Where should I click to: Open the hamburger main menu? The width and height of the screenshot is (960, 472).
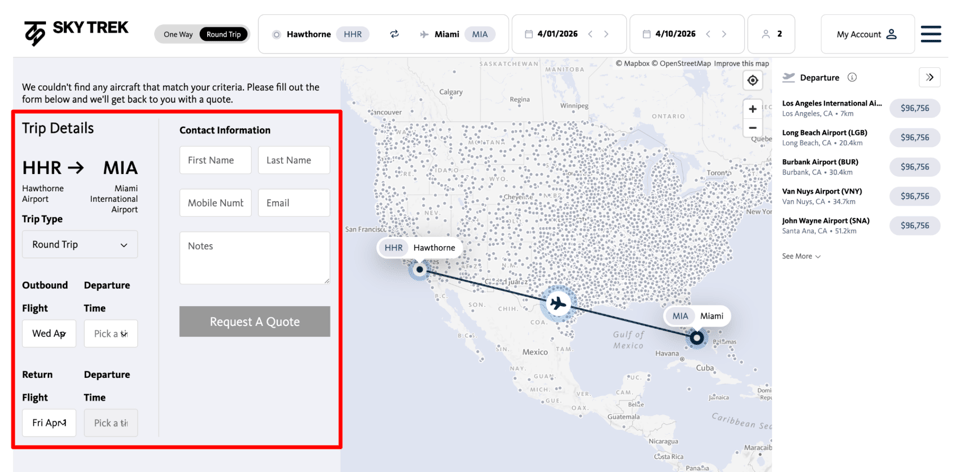930,34
